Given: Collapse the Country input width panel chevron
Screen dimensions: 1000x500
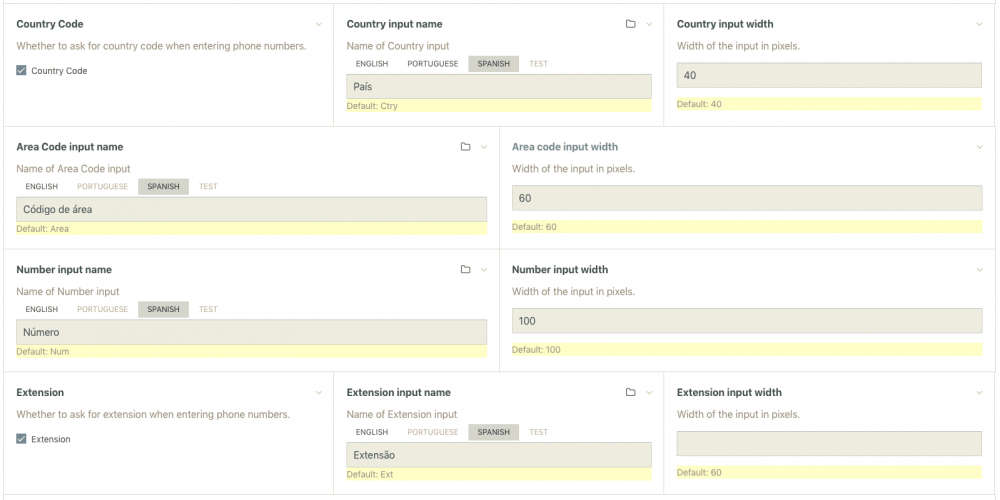Looking at the screenshot, I should 979,24.
